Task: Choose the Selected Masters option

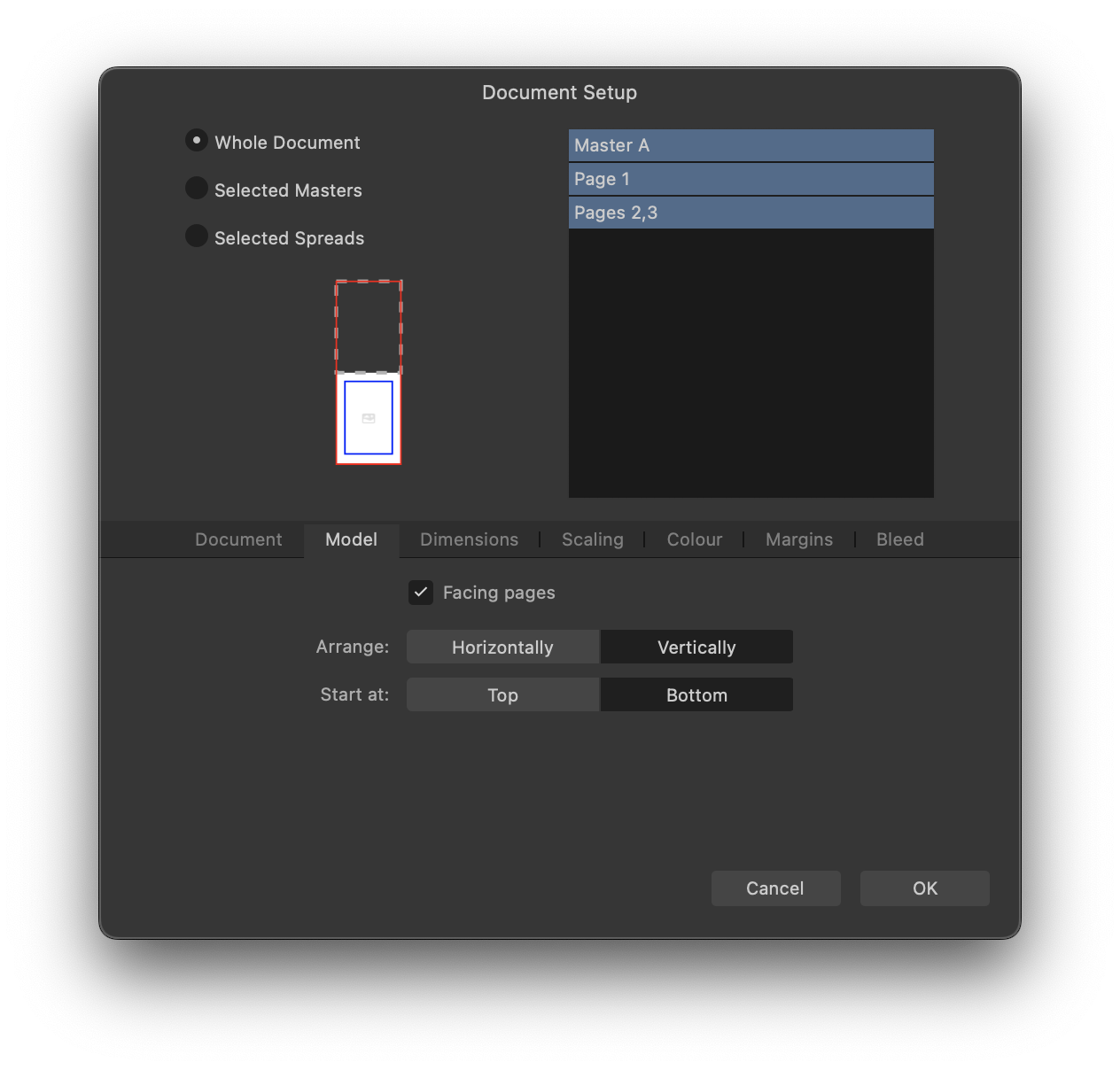Action: (x=196, y=188)
